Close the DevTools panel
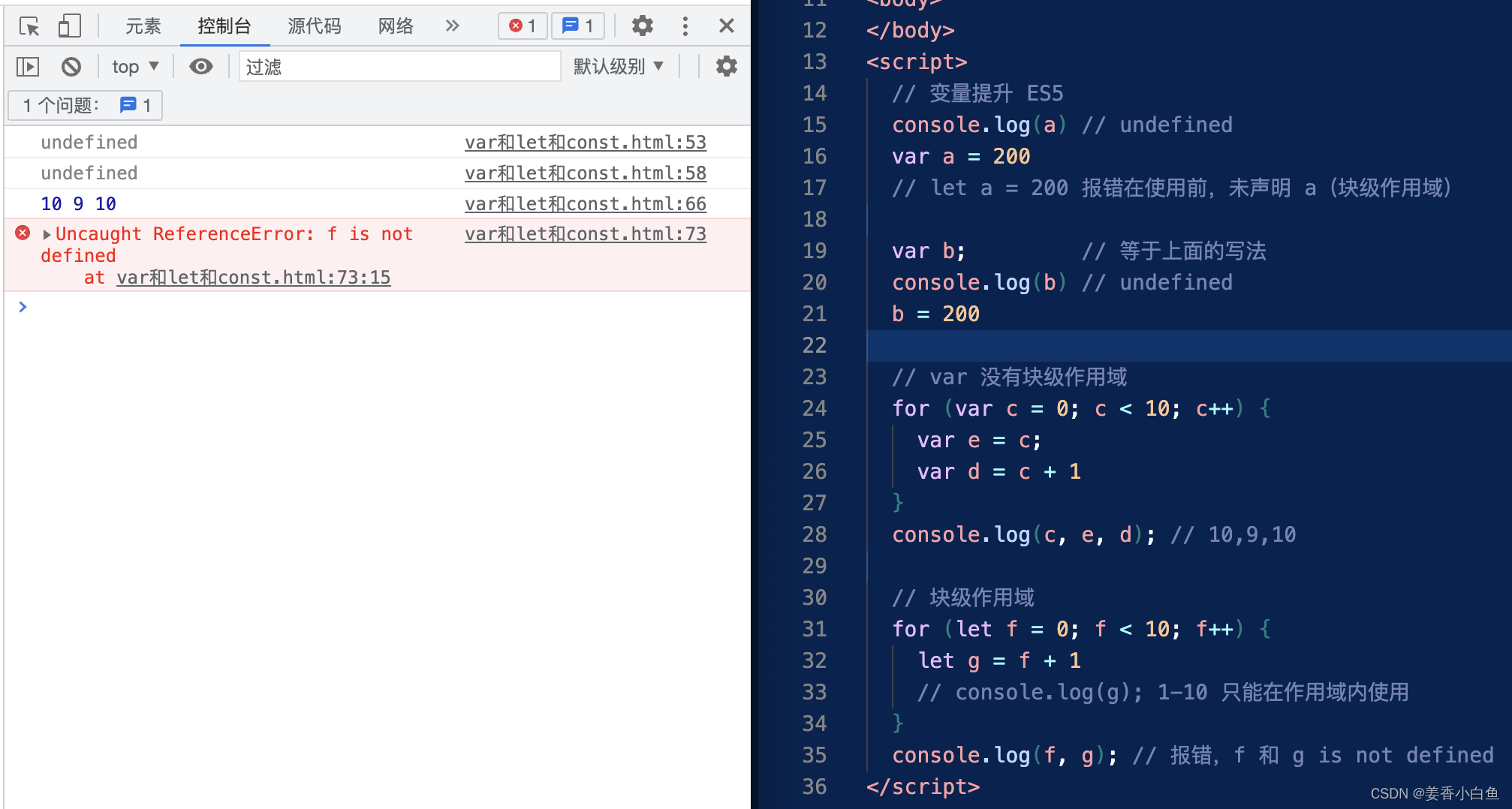The image size is (1512, 809). pos(726,26)
